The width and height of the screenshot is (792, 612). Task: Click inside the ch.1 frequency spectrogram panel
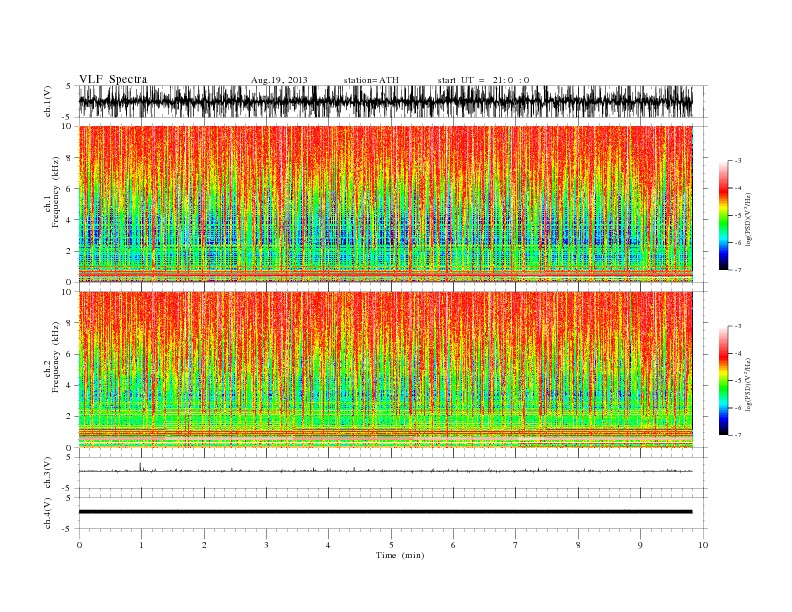tap(385, 204)
